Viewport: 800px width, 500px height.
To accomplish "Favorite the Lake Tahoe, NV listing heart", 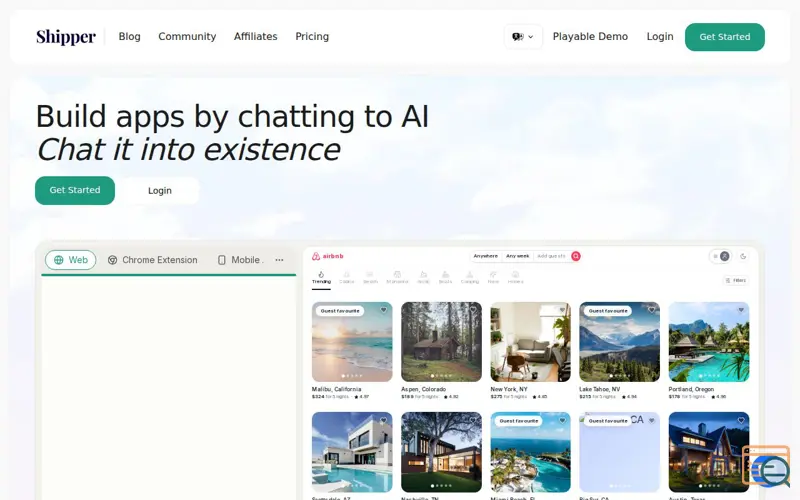I will [x=651, y=310].
